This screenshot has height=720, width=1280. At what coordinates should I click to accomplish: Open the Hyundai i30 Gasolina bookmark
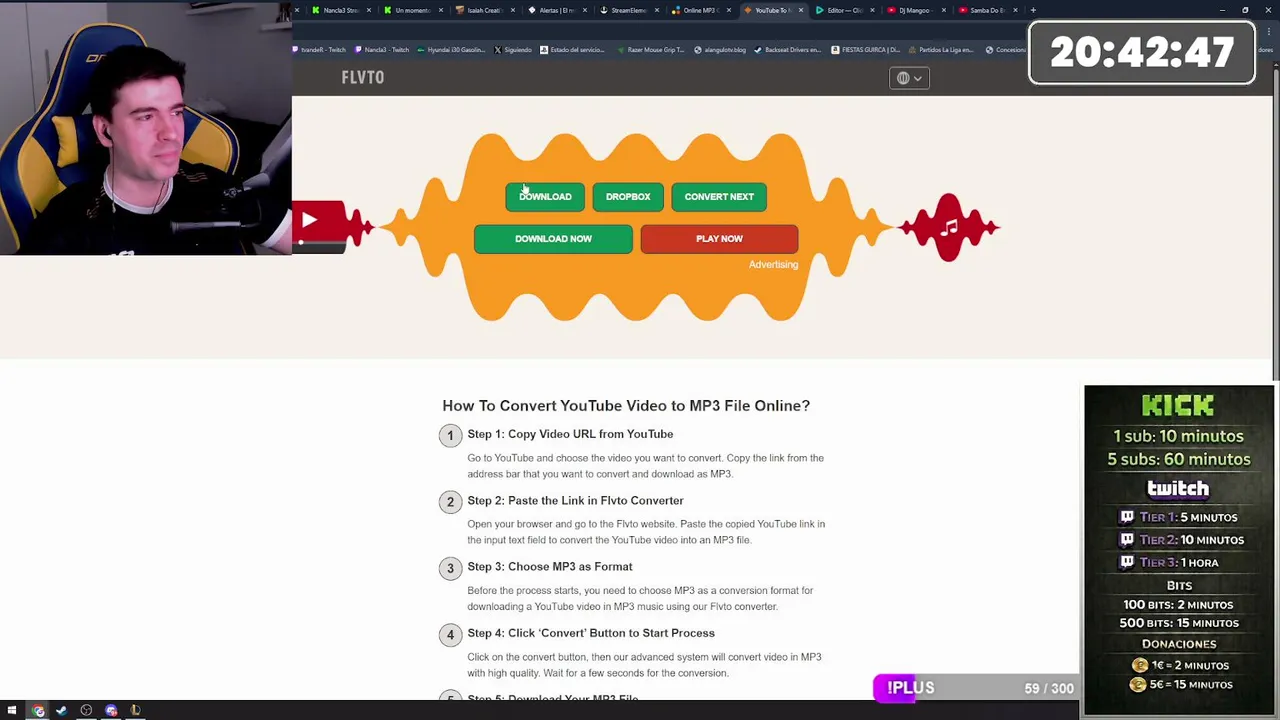pos(450,50)
